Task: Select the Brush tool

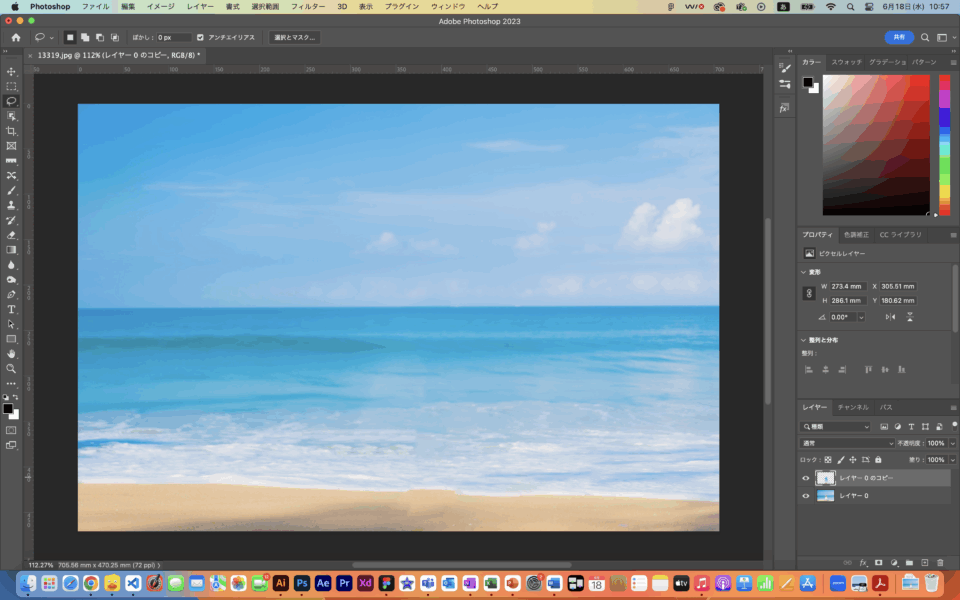Action: coord(11,190)
